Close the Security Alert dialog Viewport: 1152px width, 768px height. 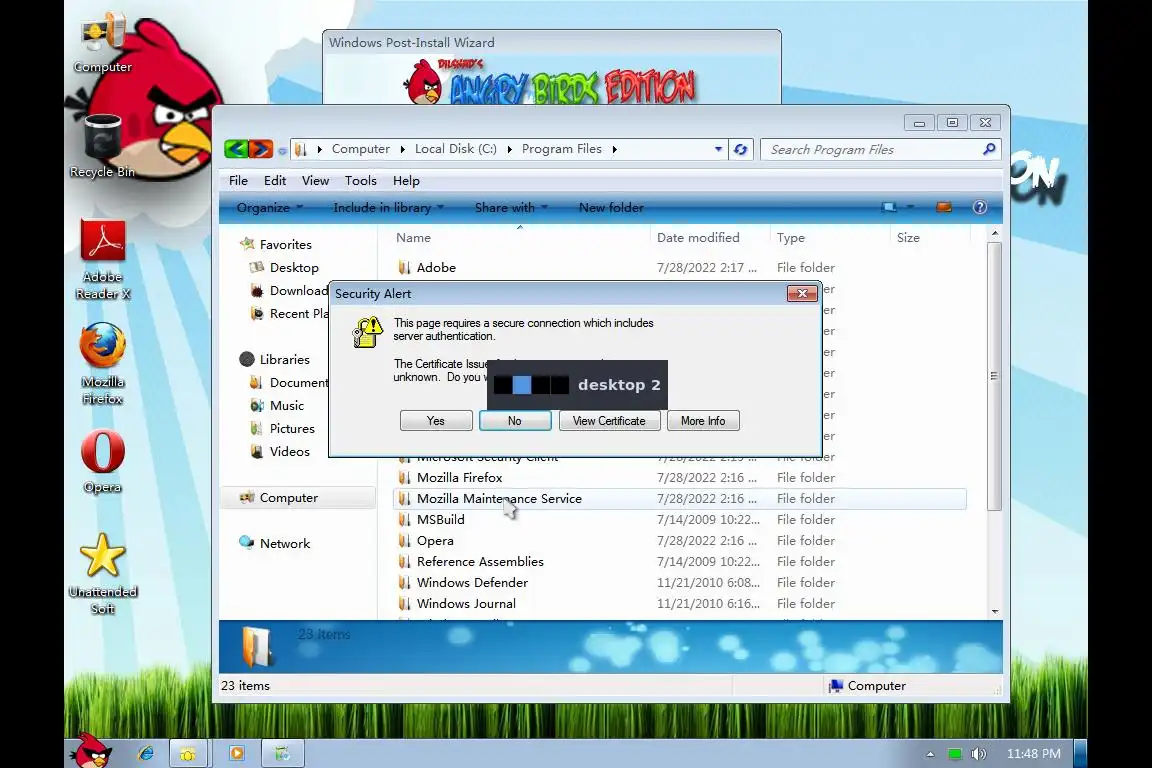(x=802, y=293)
